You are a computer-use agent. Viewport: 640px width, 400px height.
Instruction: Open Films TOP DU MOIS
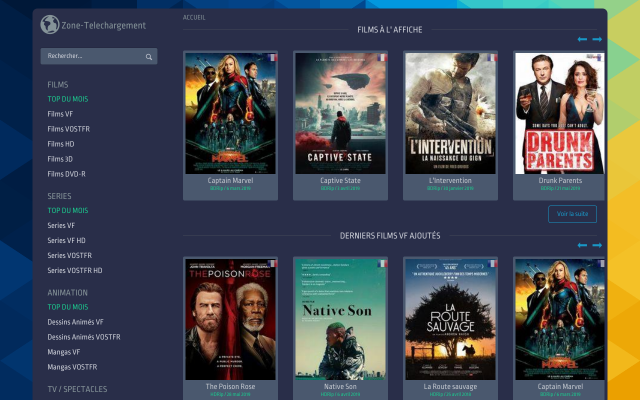click(x=68, y=99)
